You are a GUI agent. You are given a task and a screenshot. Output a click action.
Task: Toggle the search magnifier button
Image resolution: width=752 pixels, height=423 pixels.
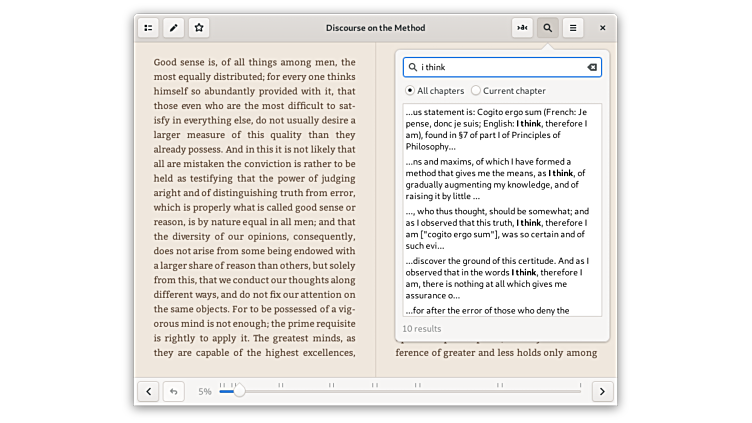click(x=547, y=28)
